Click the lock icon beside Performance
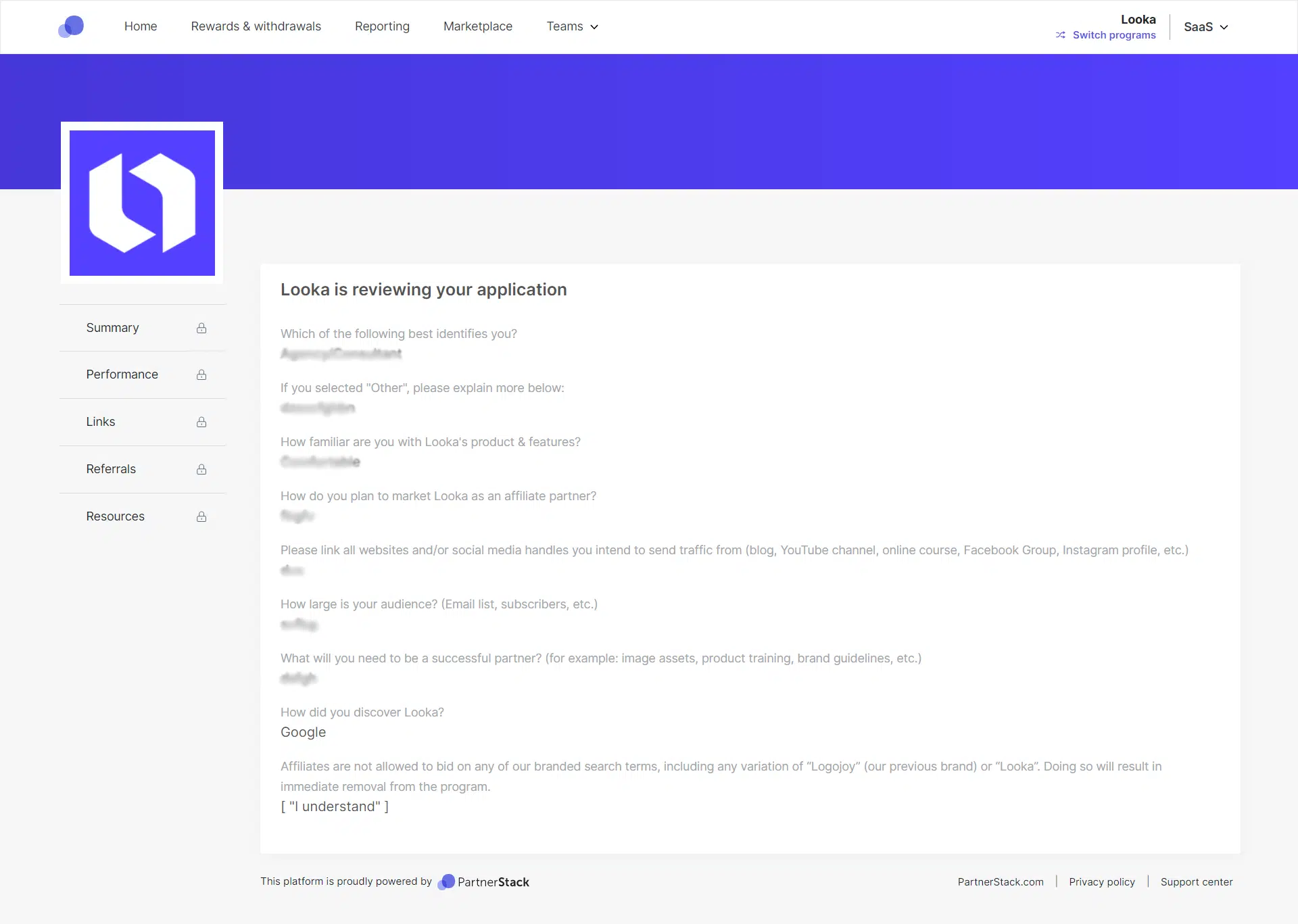The image size is (1298, 924). click(x=201, y=374)
